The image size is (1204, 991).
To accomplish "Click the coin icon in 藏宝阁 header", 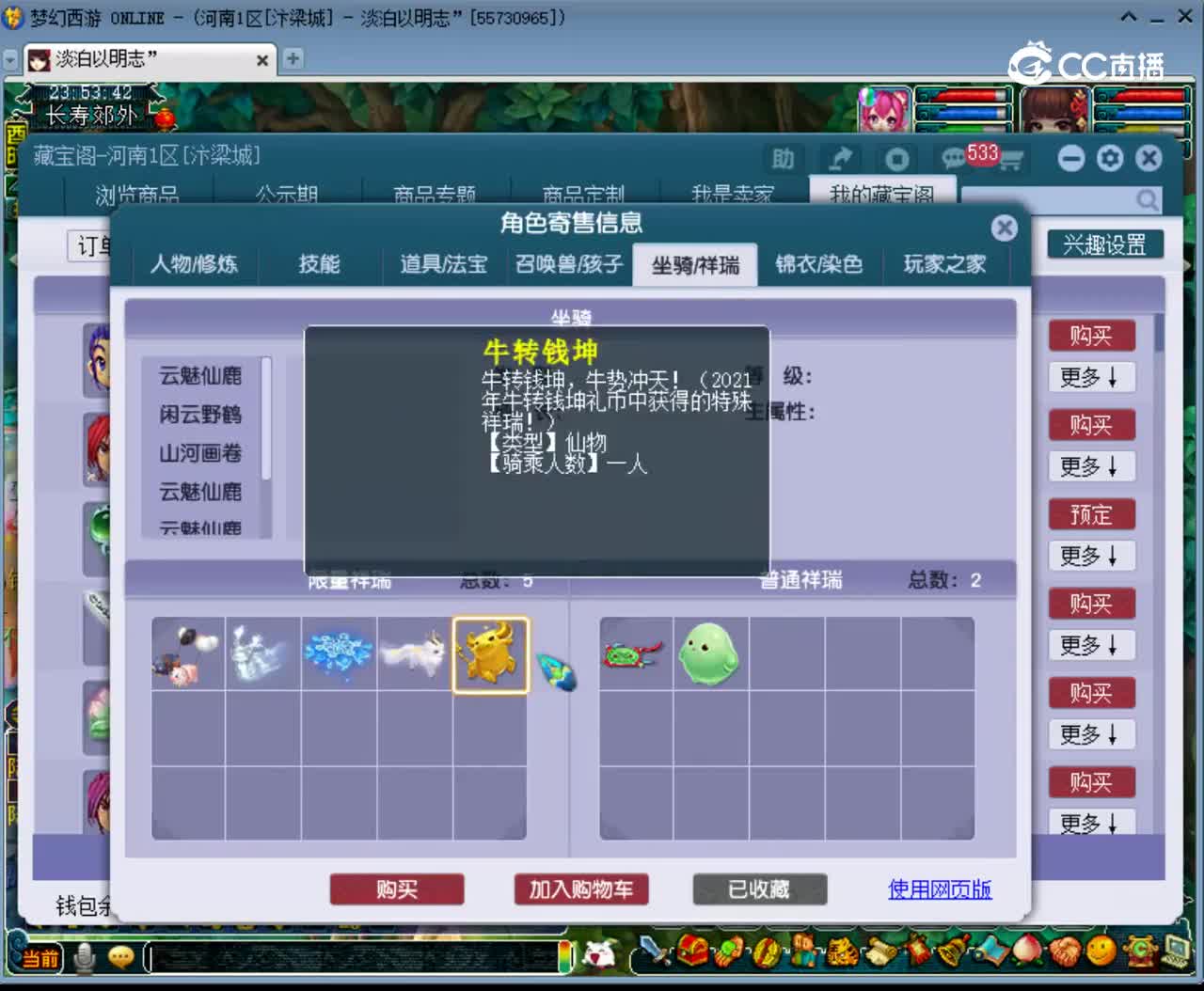I will tap(897, 159).
